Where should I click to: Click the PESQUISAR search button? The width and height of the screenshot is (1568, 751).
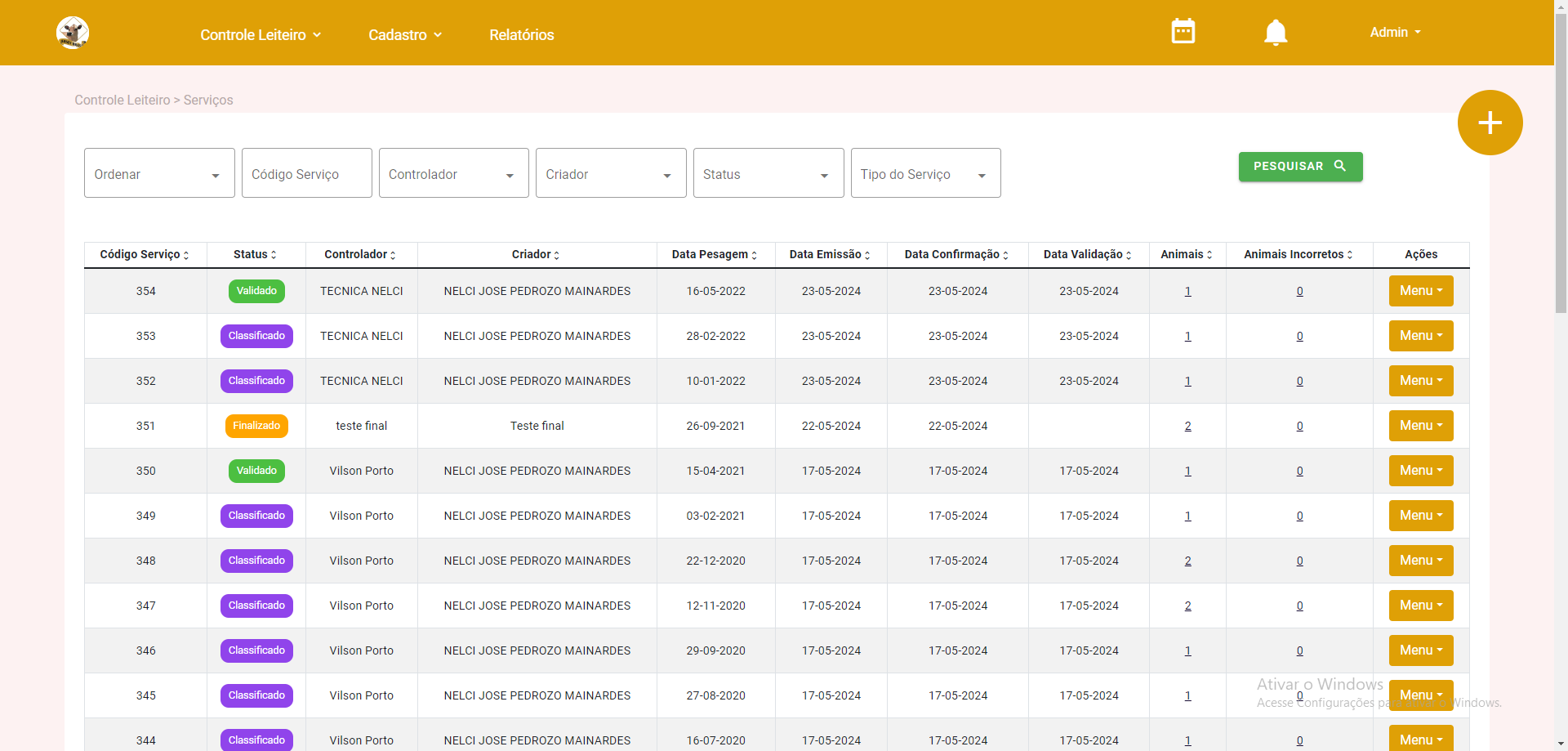(x=1300, y=167)
